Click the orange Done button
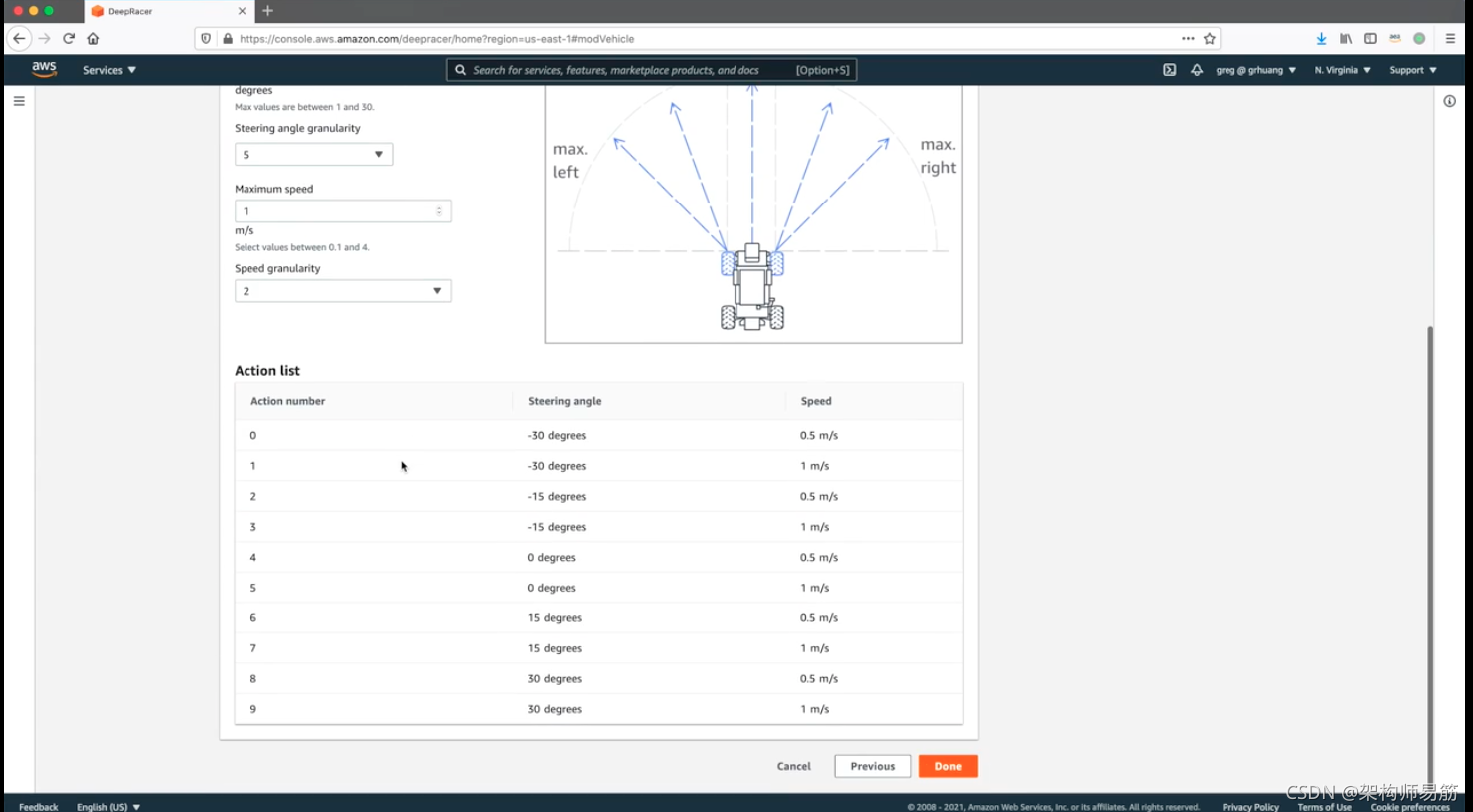This screenshot has height=812, width=1473. [x=948, y=766]
